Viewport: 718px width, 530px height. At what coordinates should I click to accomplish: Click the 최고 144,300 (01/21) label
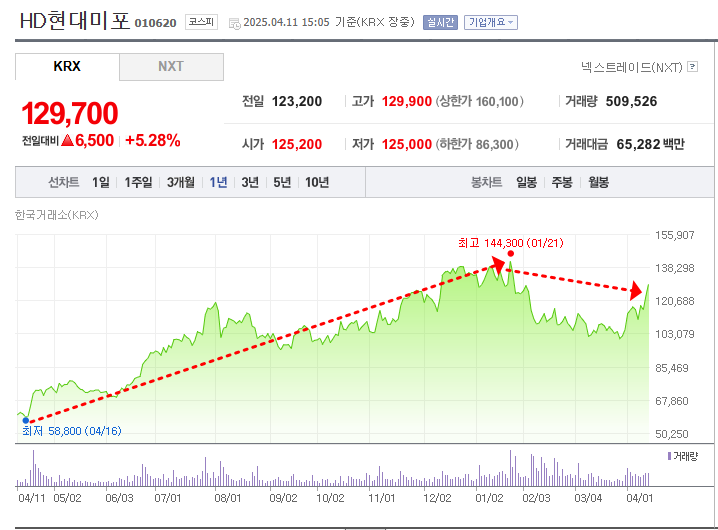511,243
